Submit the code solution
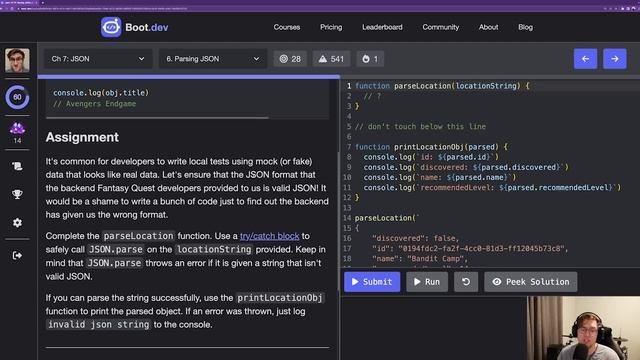The width and height of the screenshot is (640, 360). tap(372, 282)
